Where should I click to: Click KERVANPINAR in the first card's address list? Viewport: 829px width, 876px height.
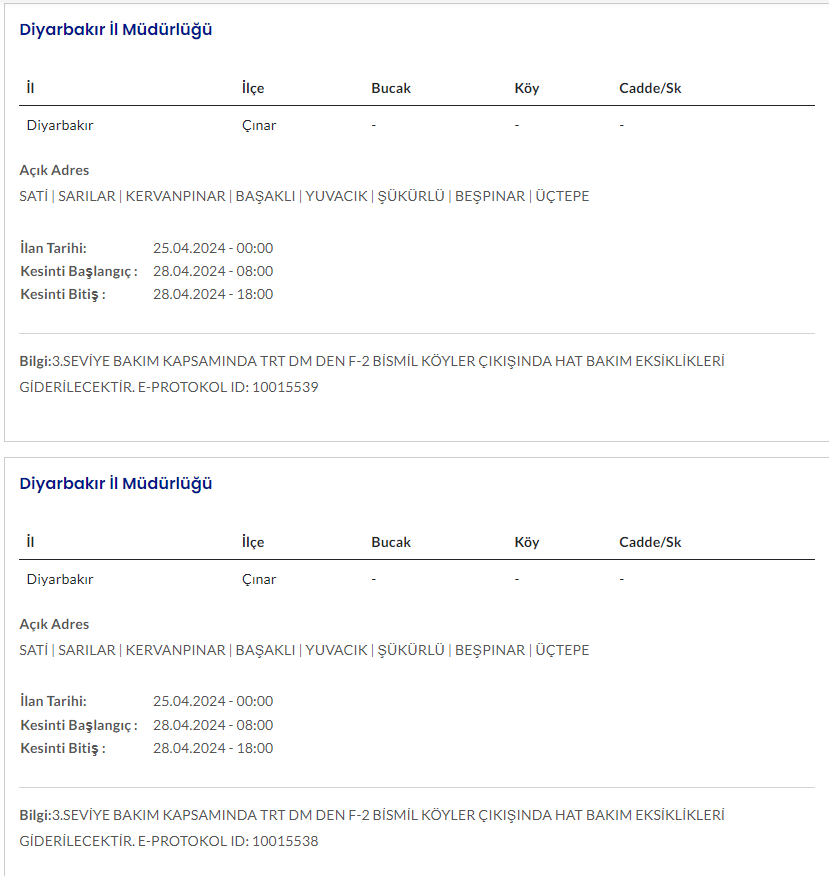(x=175, y=196)
